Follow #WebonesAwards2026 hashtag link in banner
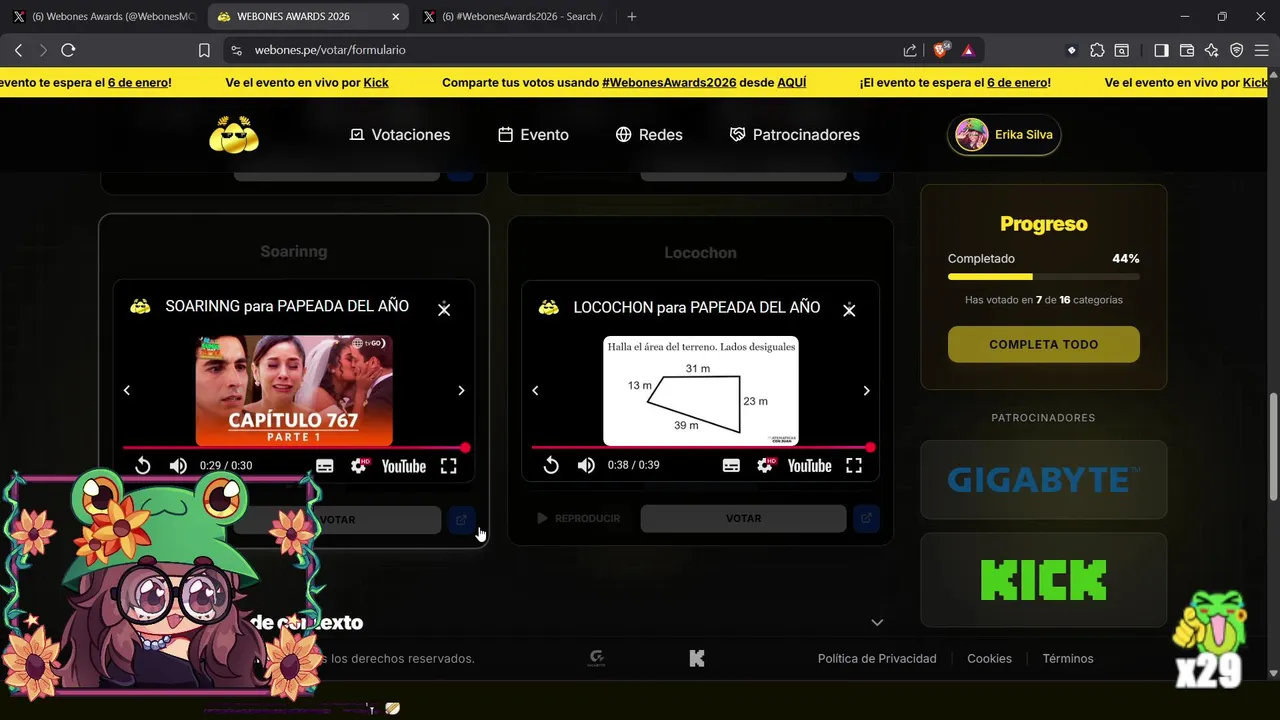The width and height of the screenshot is (1280, 720). click(x=669, y=83)
